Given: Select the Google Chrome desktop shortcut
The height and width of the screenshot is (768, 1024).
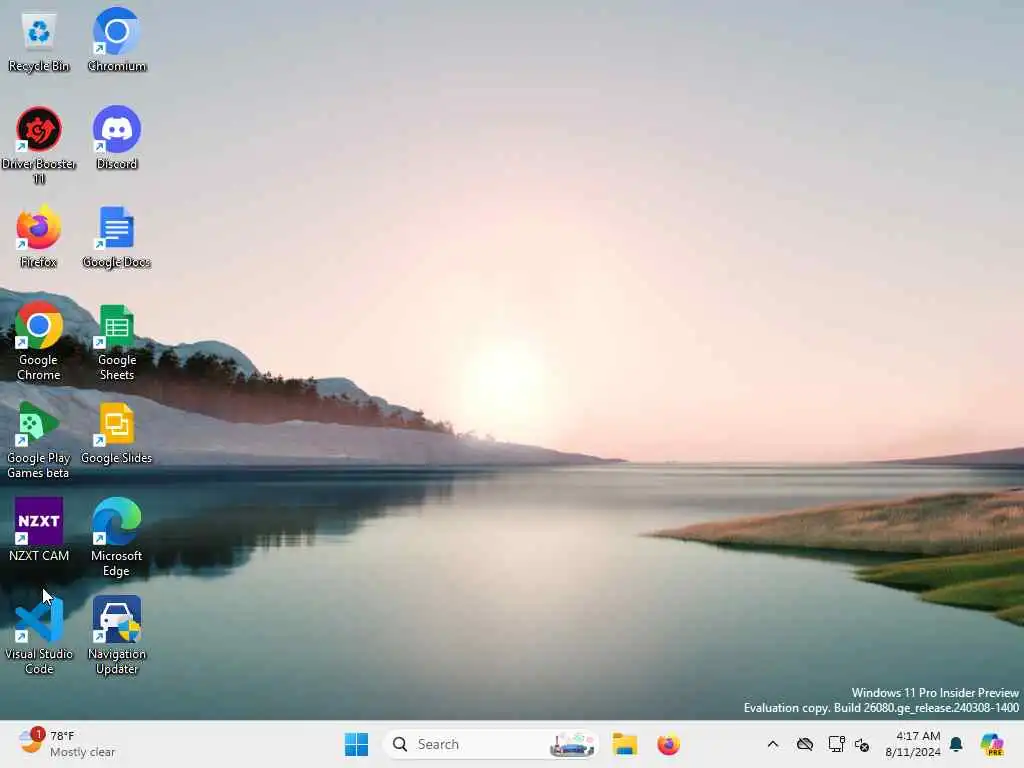Looking at the screenshot, I should pyautogui.click(x=39, y=342).
